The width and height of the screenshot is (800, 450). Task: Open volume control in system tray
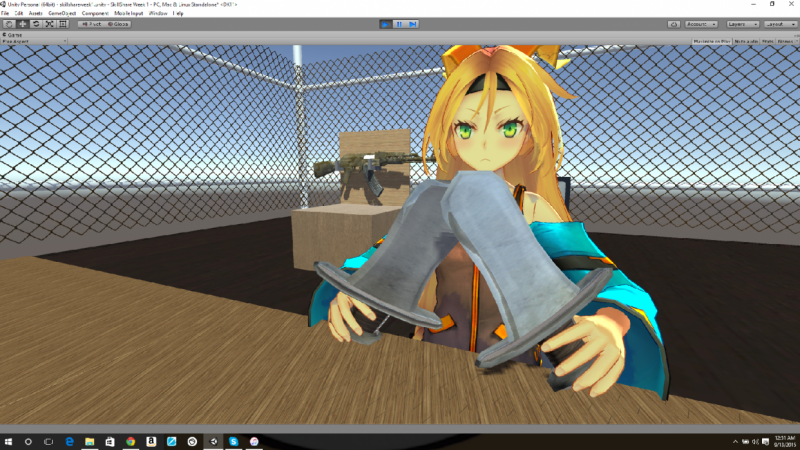click(756, 442)
